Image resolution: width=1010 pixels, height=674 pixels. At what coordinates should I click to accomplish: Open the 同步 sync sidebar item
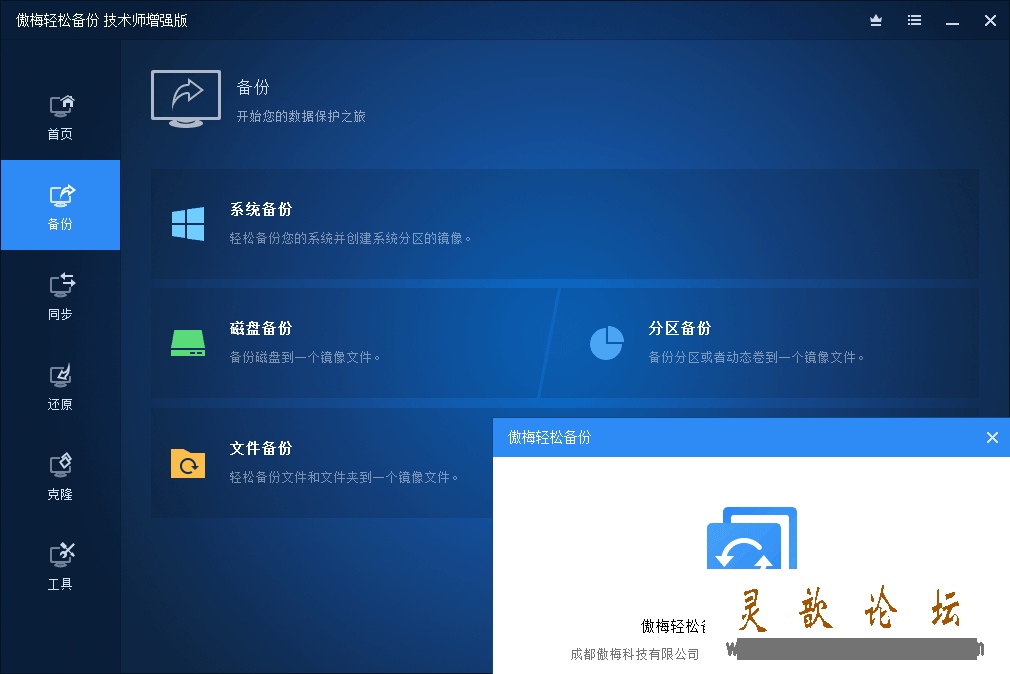[x=61, y=296]
